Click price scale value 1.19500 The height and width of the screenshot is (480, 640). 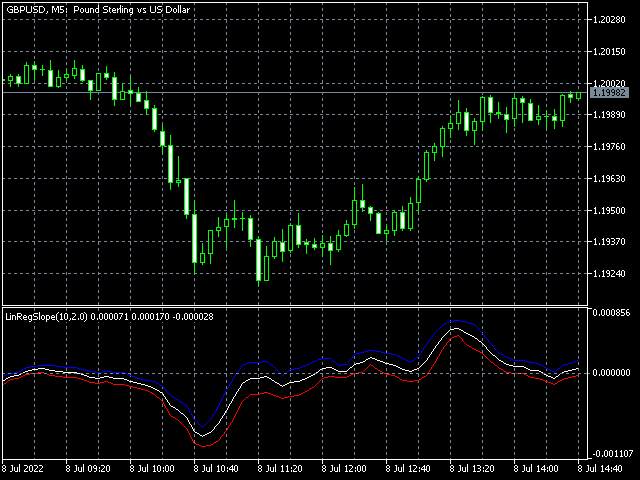609,210
